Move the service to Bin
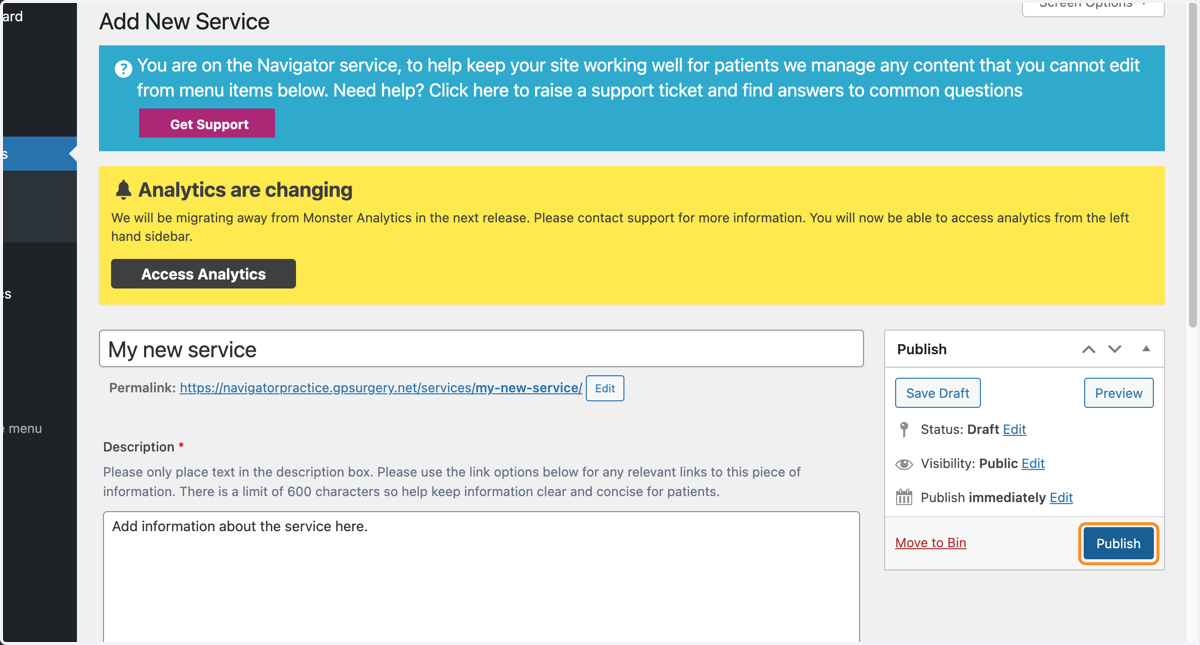Viewport: 1200px width, 645px height. [931, 543]
